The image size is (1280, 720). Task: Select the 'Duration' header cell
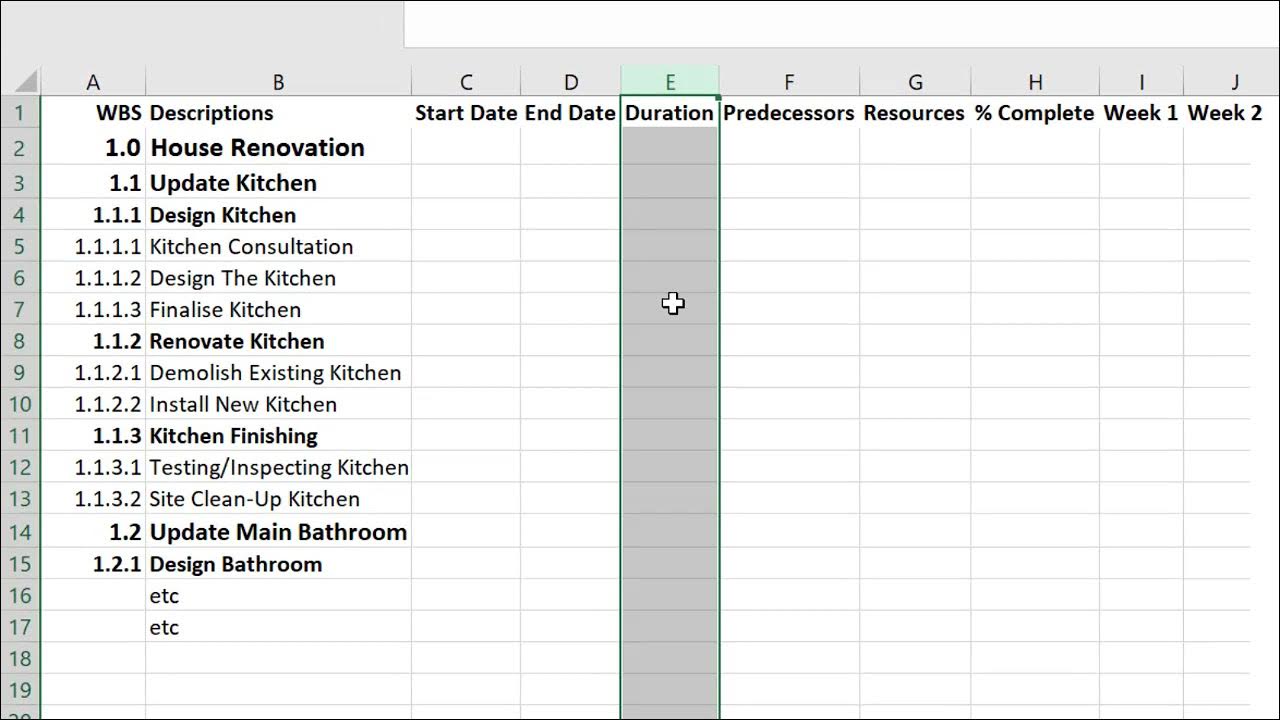point(669,113)
